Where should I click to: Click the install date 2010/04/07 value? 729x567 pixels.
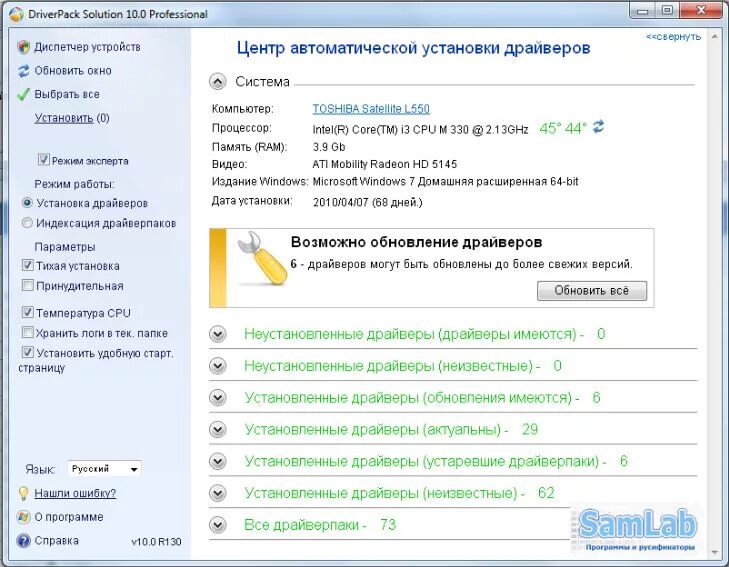coord(367,202)
